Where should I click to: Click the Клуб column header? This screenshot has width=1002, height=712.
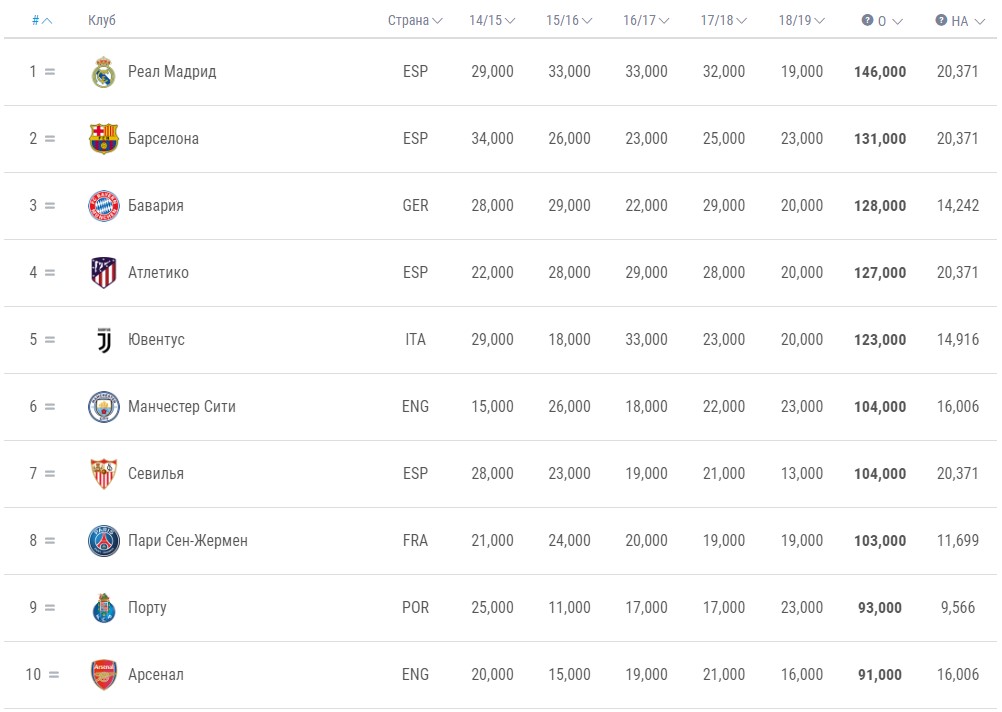tap(102, 20)
